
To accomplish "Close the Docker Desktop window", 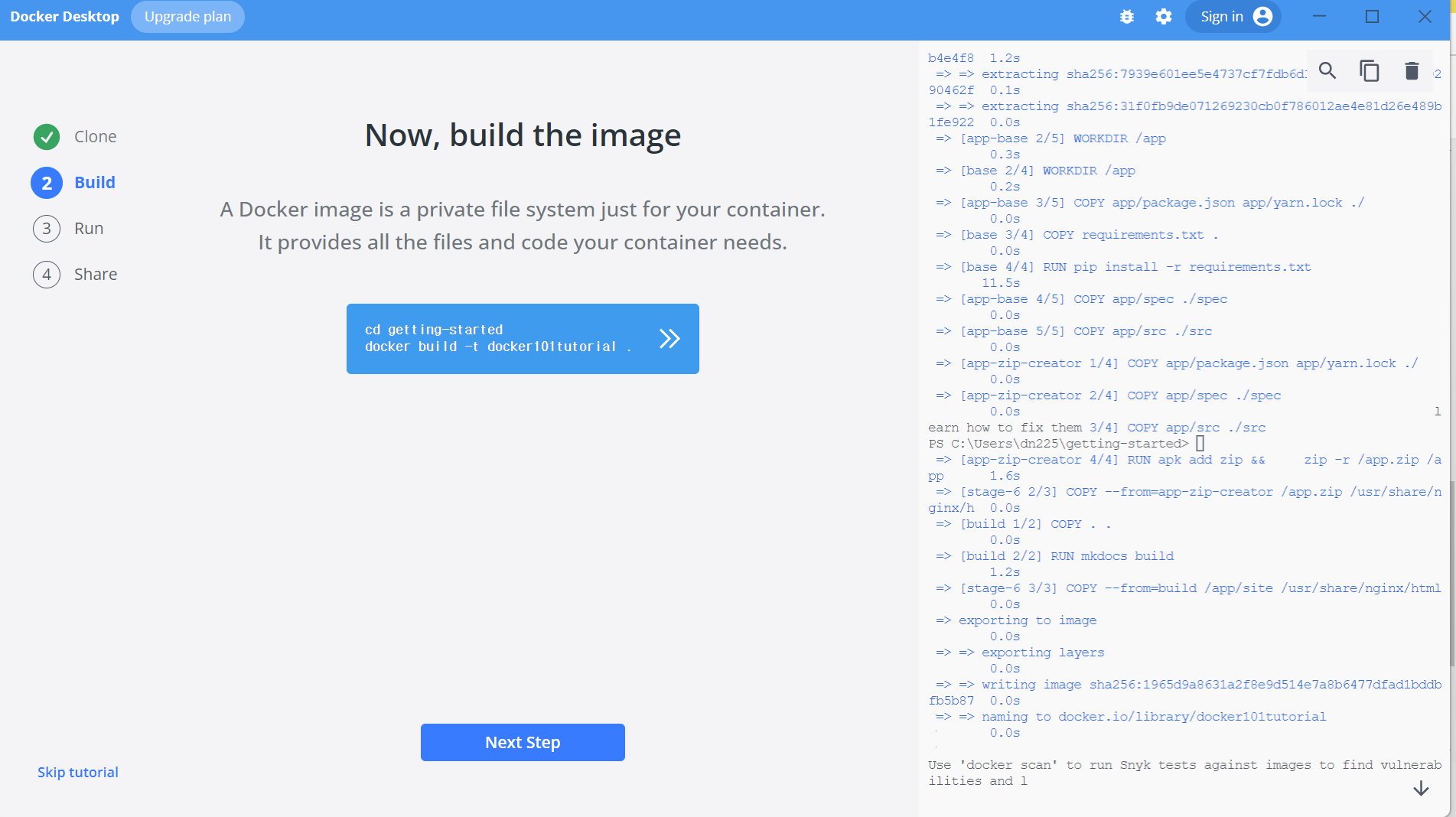I will pyautogui.click(x=1425, y=17).
